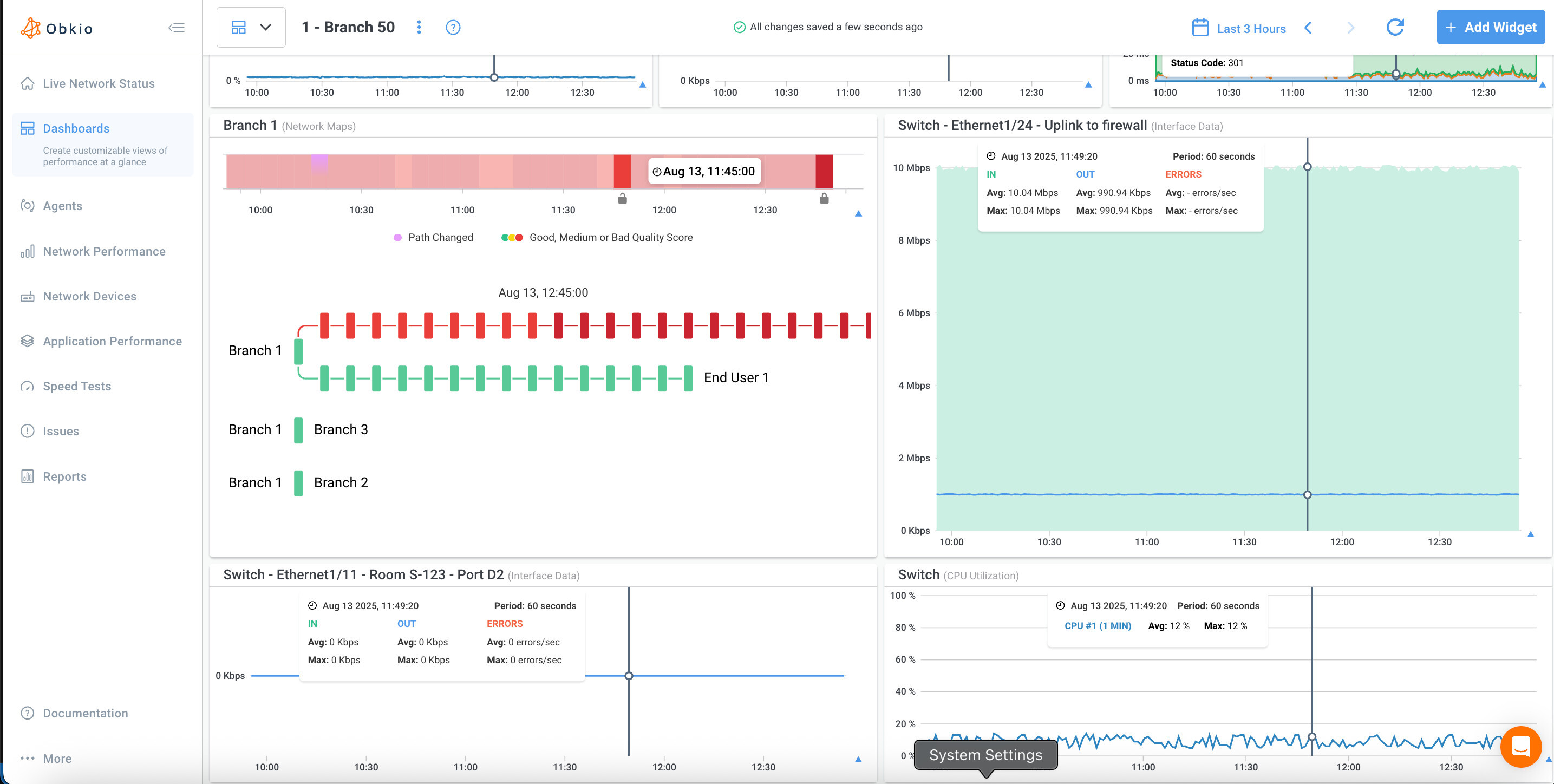
Task: Expand the Branch 1 network map widget
Action: [857, 213]
